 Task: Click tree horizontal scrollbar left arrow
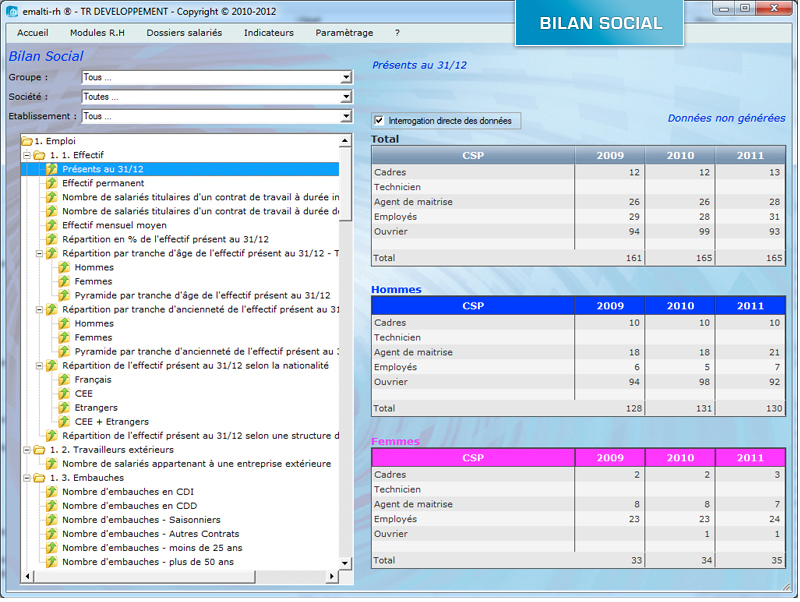[27, 576]
